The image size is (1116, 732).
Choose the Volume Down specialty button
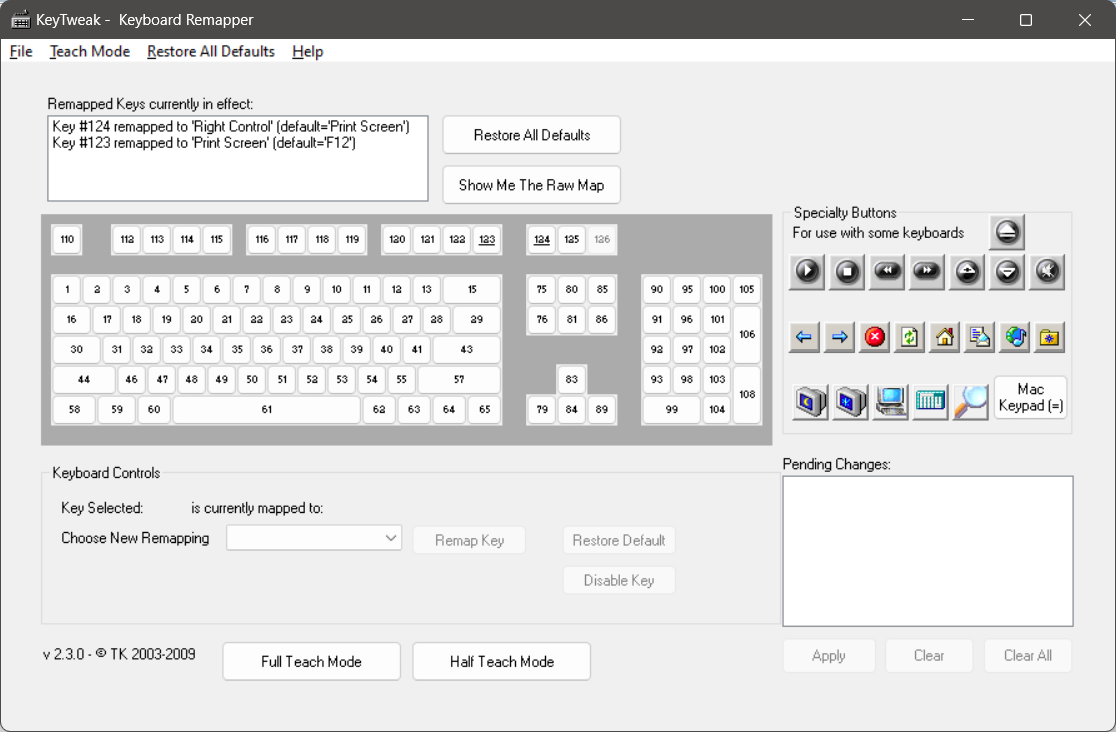click(1007, 271)
